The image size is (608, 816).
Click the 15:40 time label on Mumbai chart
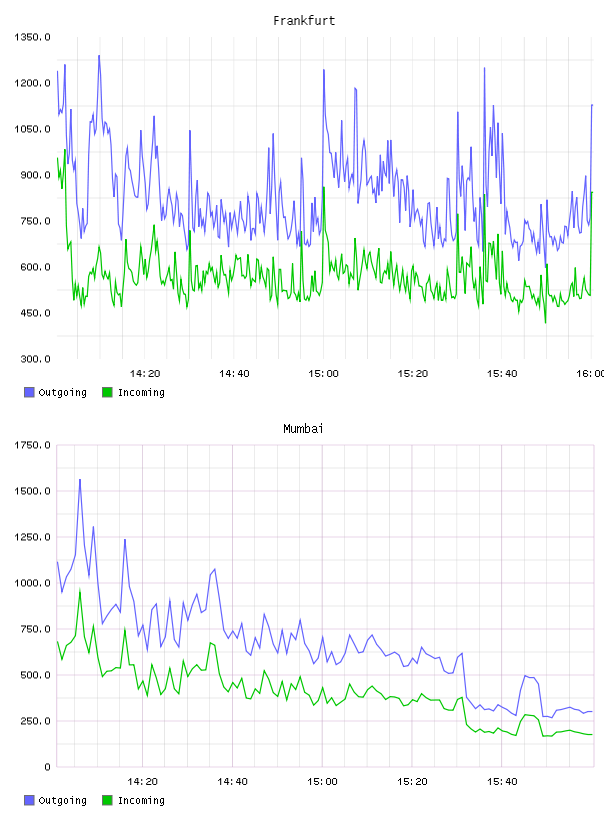[x=502, y=782]
